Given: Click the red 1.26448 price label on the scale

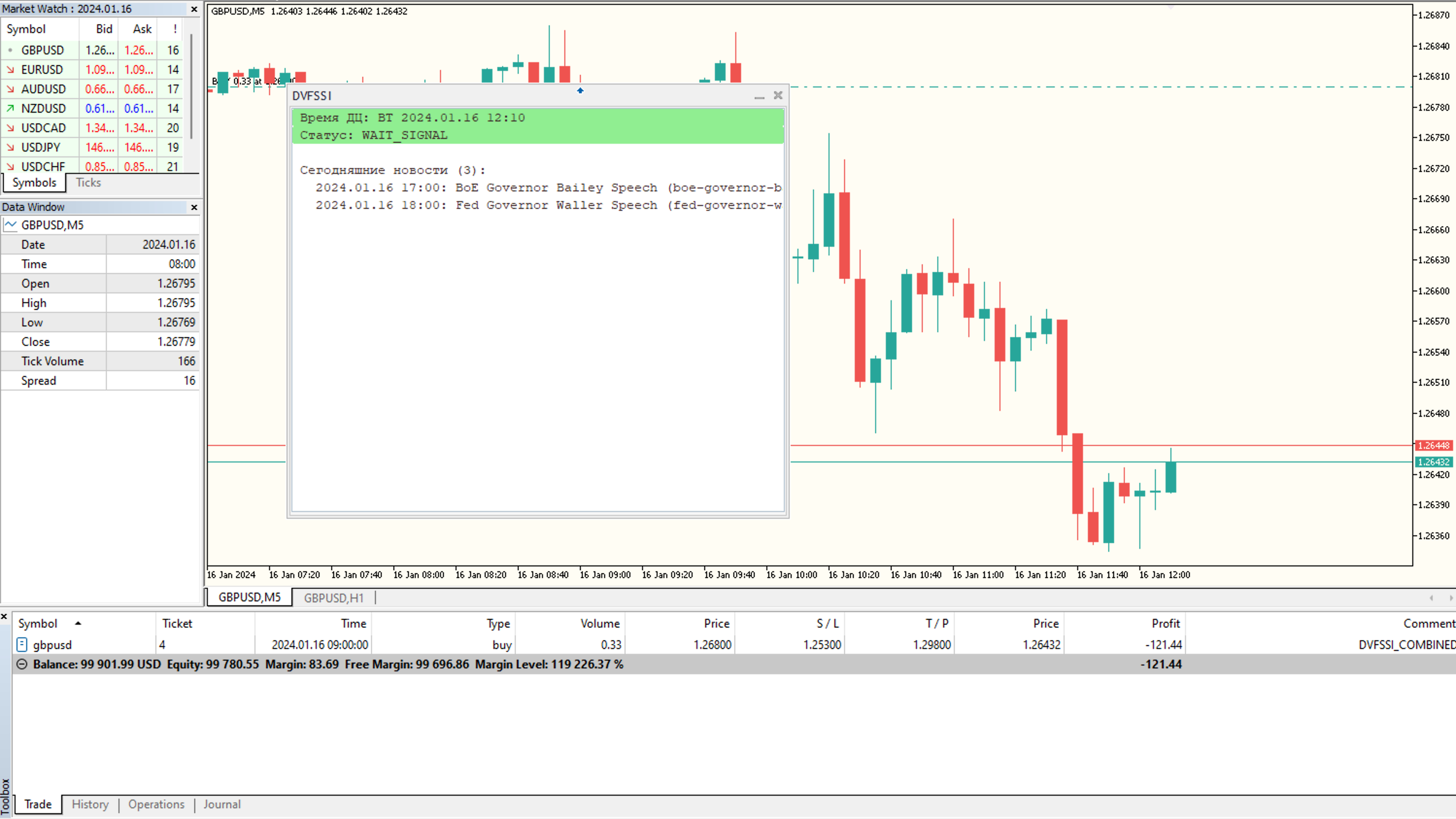Looking at the screenshot, I should pyautogui.click(x=1433, y=445).
